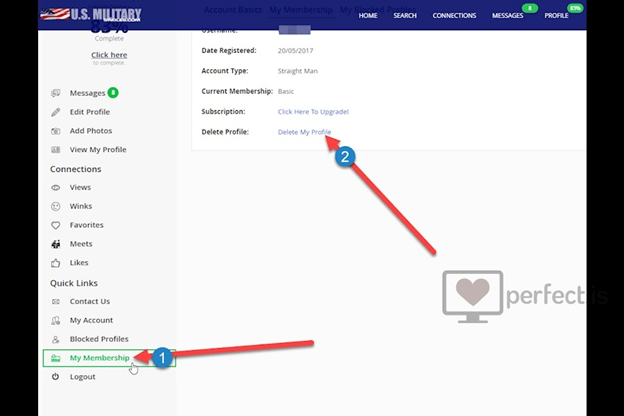This screenshot has height=416, width=624.
Task: Open the Edit Profile sidebar link
Action: (x=90, y=112)
